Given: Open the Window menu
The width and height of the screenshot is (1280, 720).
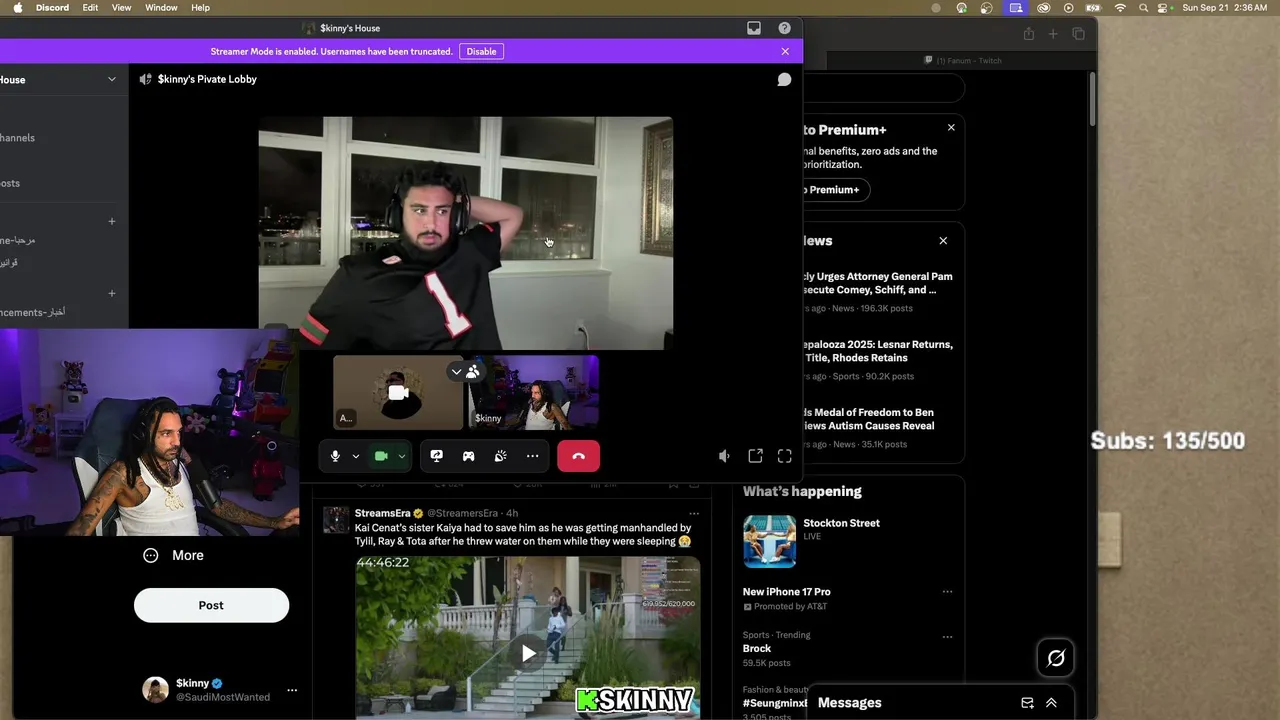Looking at the screenshot, I should (x=161, y=7).
